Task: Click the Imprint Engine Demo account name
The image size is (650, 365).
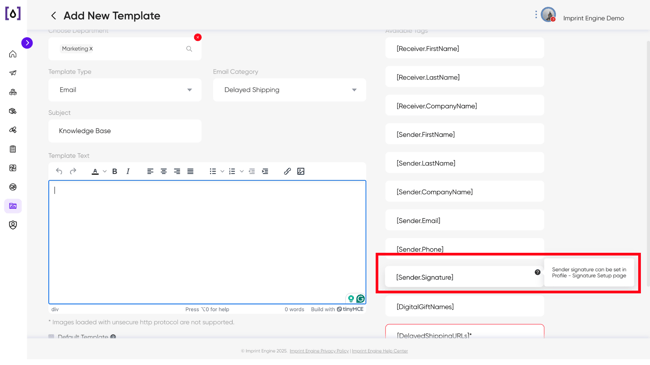Action: [593, 18]
